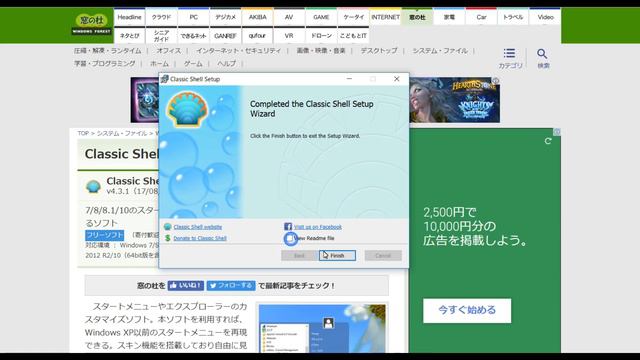Close the Classic Shell Setup window
Image resolution: width=640 pixels, height=360 pixels.
[396, 79]
